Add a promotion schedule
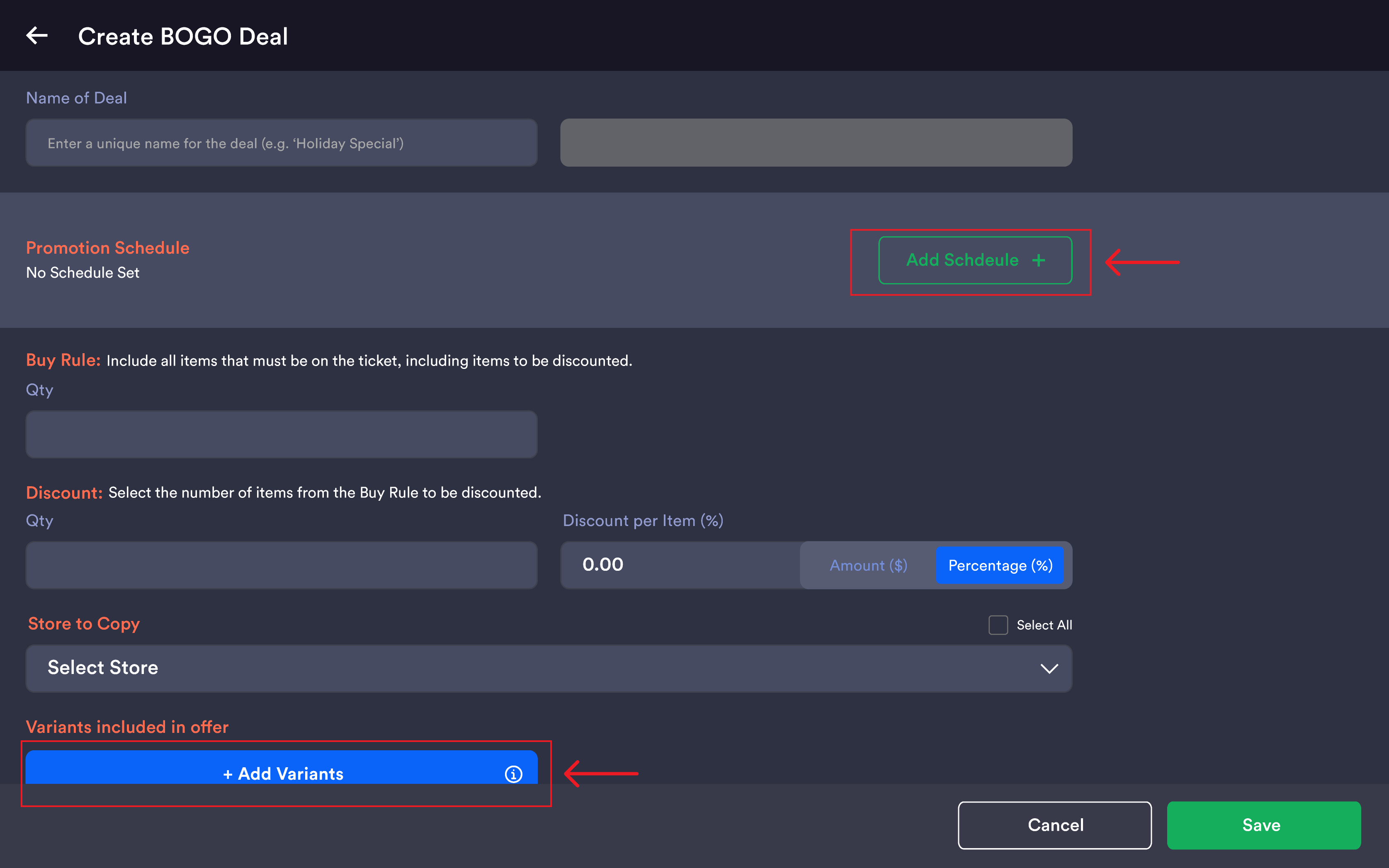This screenshot has width=1389, height=868. click(x=975, y=260)
